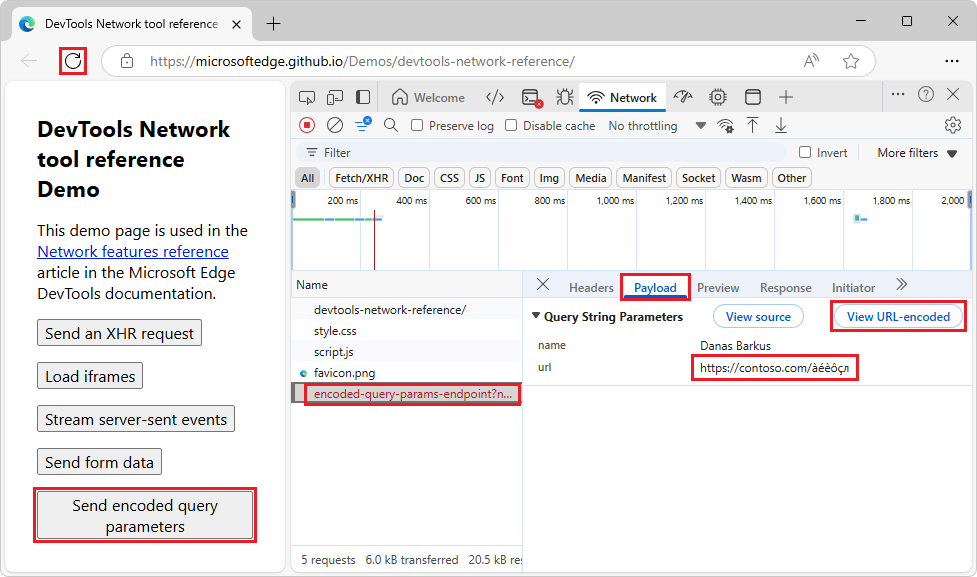Select the Inspect element tool
977x577 pixels.
point(307,97)
